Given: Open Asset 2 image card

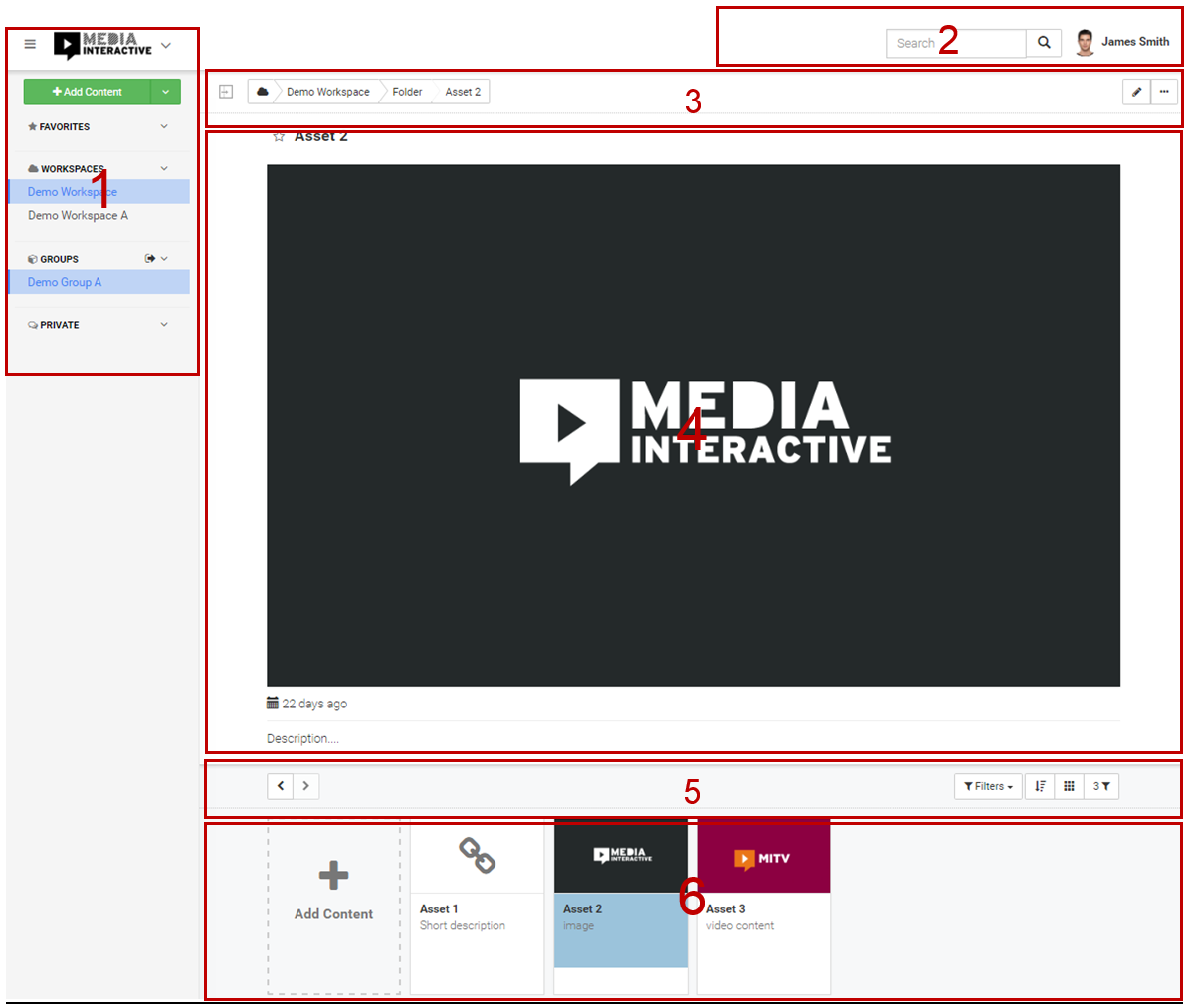Looking at the screenshot, I should pyautogui.click(x=620, y=907).
